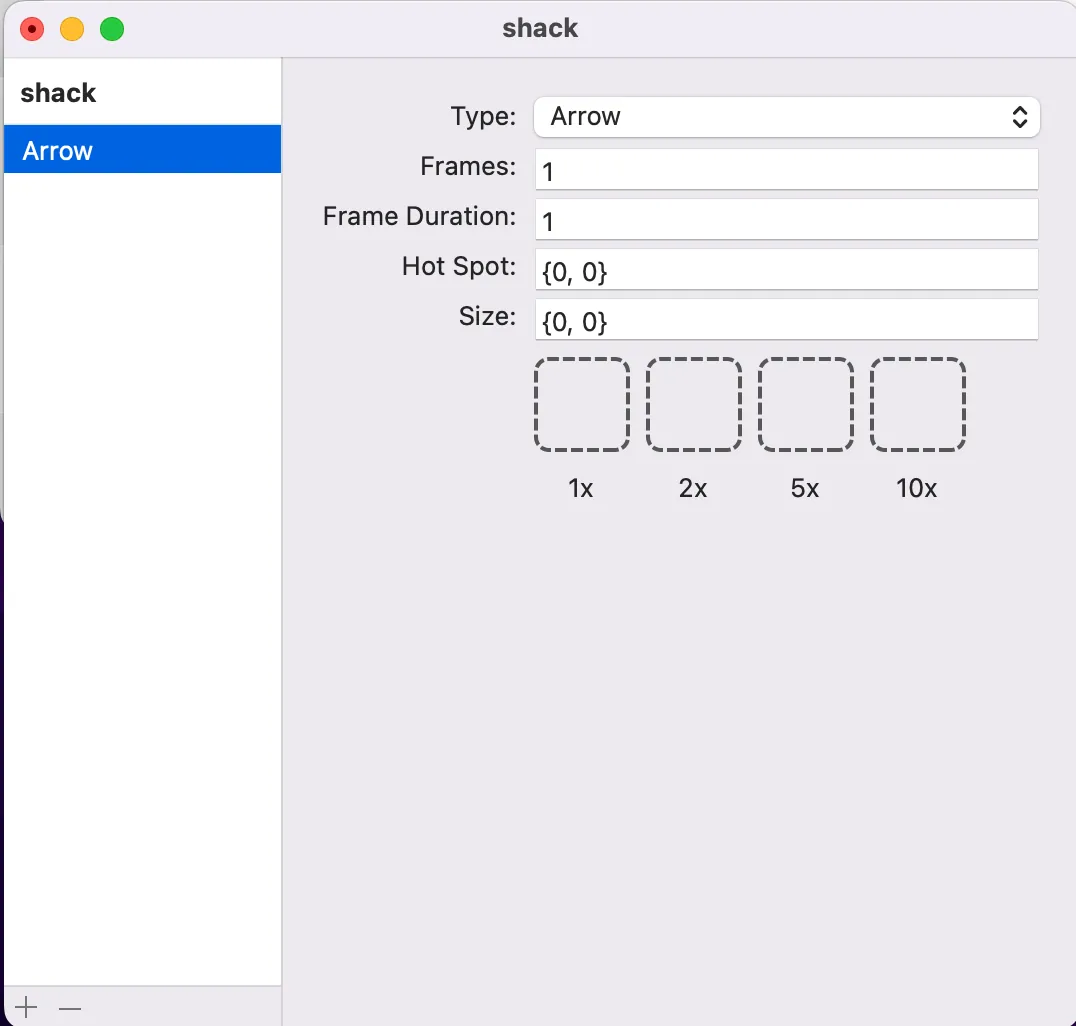This screenshot has height=1026, width=1076.
Task: Close the shack window
Action: [x=32, y=30]
